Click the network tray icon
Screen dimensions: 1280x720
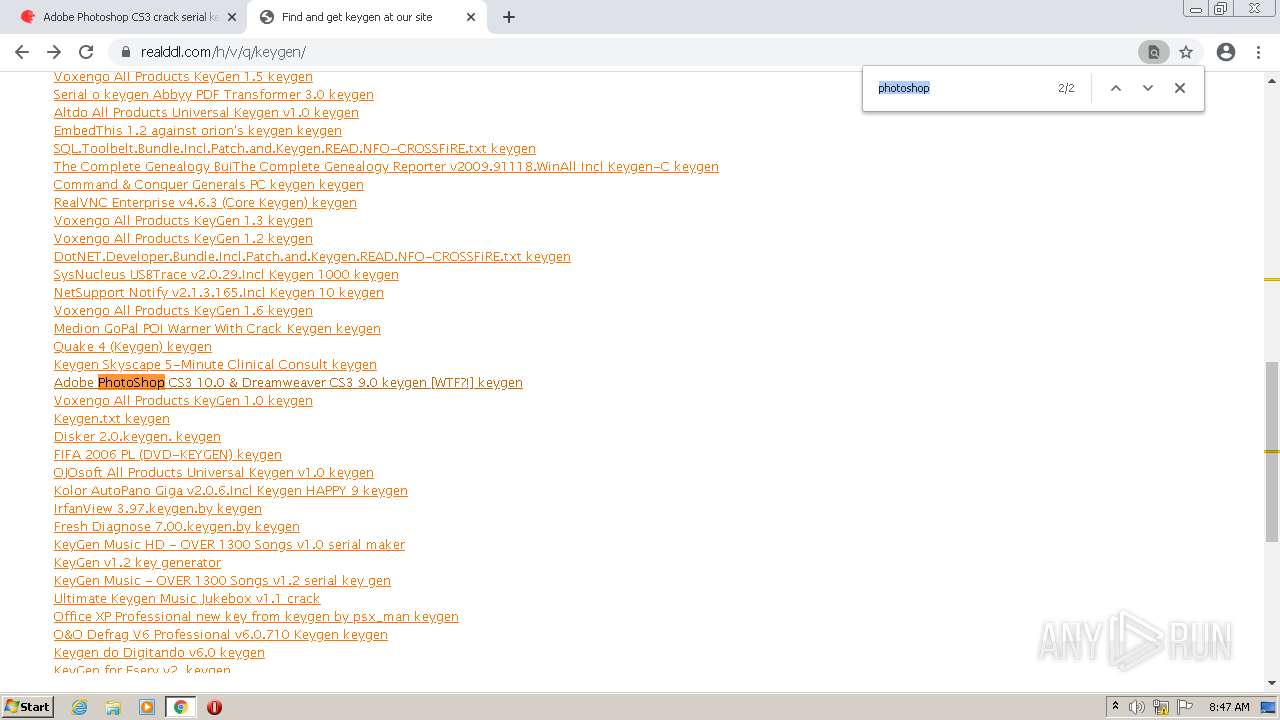(1161, 707)
